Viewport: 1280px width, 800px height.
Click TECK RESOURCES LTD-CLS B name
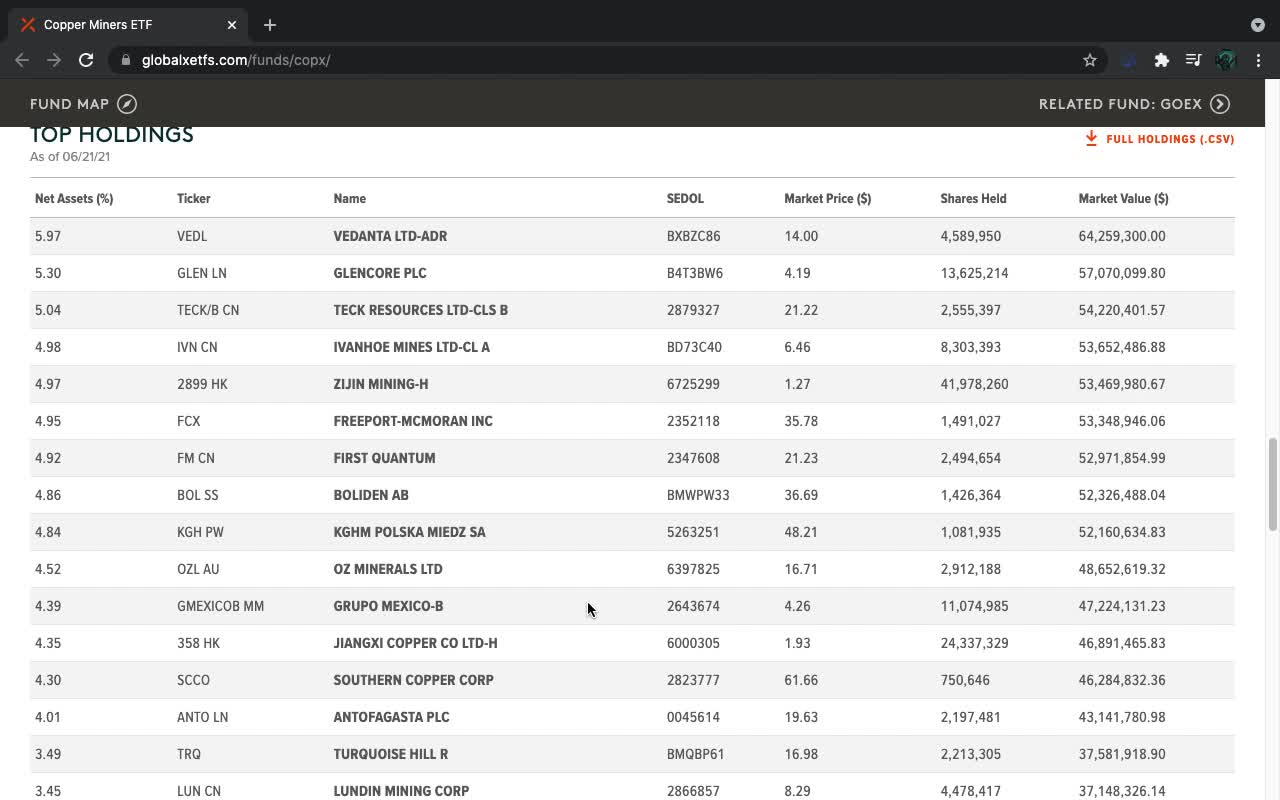point(421,310)
